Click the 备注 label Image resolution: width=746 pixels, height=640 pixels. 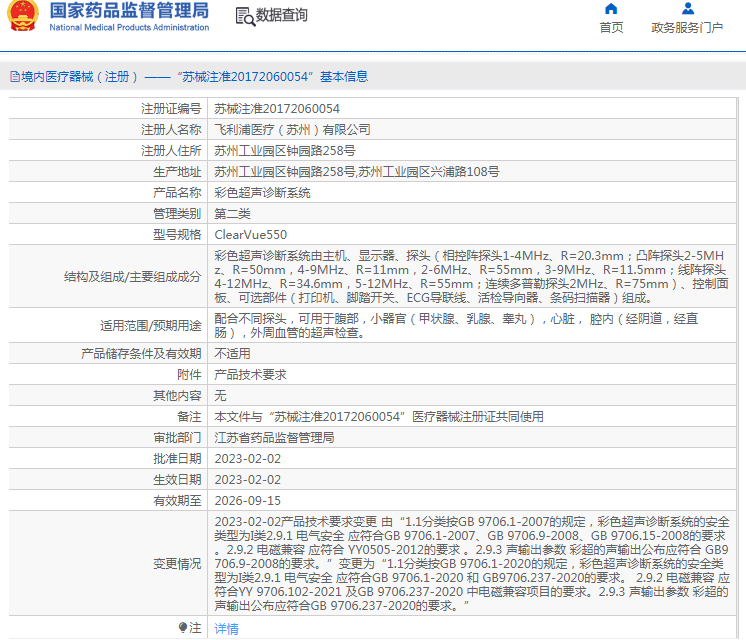[x=189, y=416]
